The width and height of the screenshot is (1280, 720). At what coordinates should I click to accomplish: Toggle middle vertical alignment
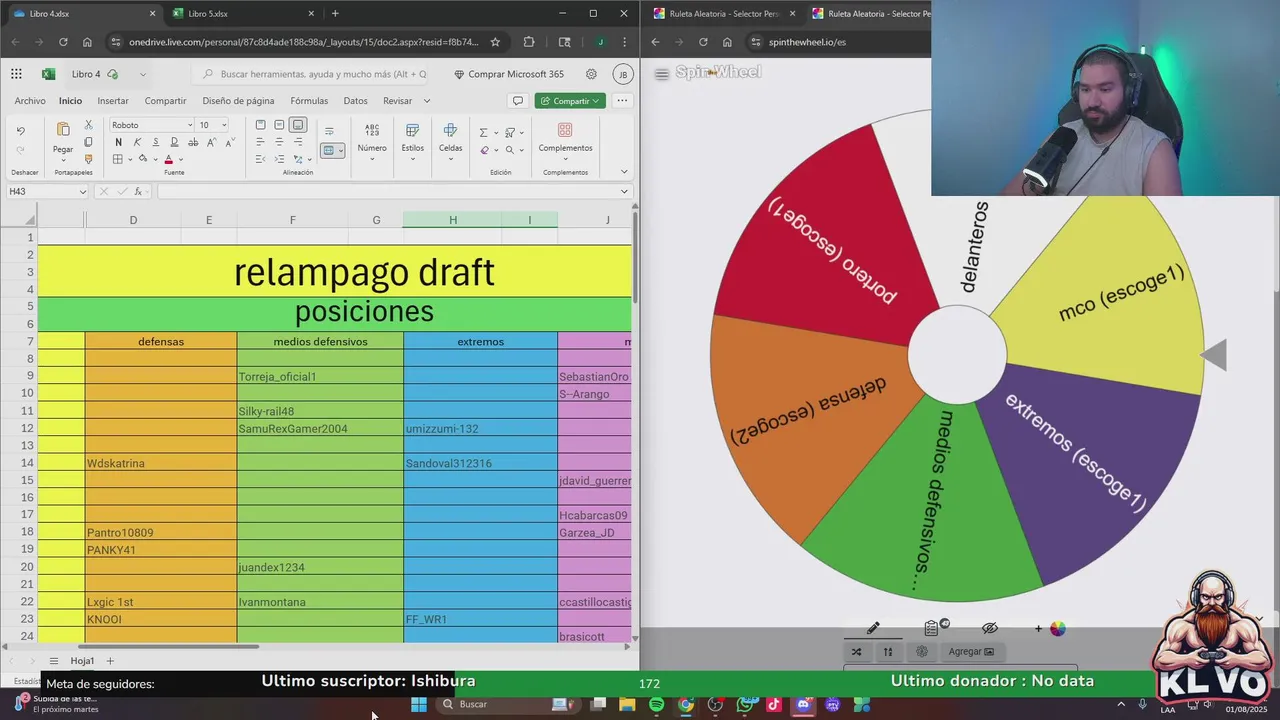[279, 125]
